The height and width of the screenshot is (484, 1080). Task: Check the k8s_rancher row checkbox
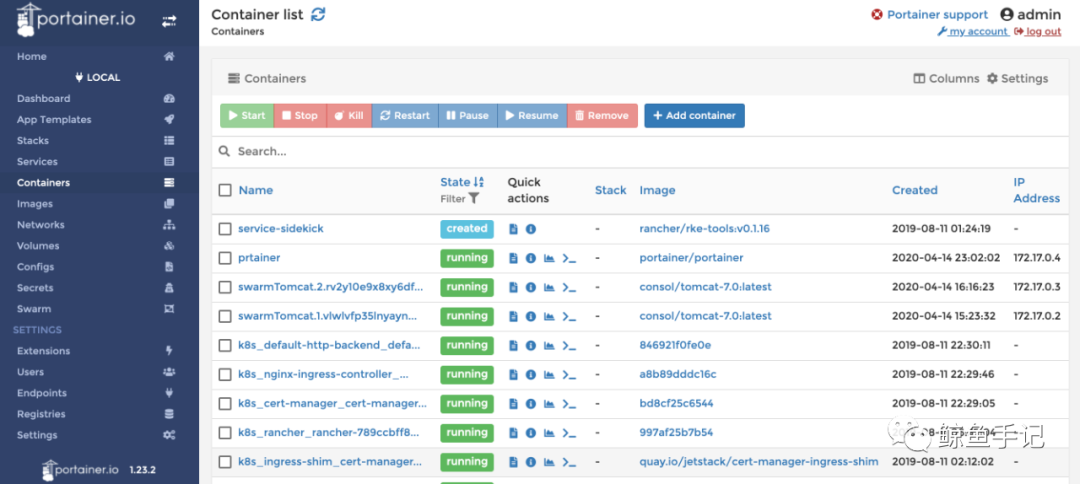click(x=225, y=433)
